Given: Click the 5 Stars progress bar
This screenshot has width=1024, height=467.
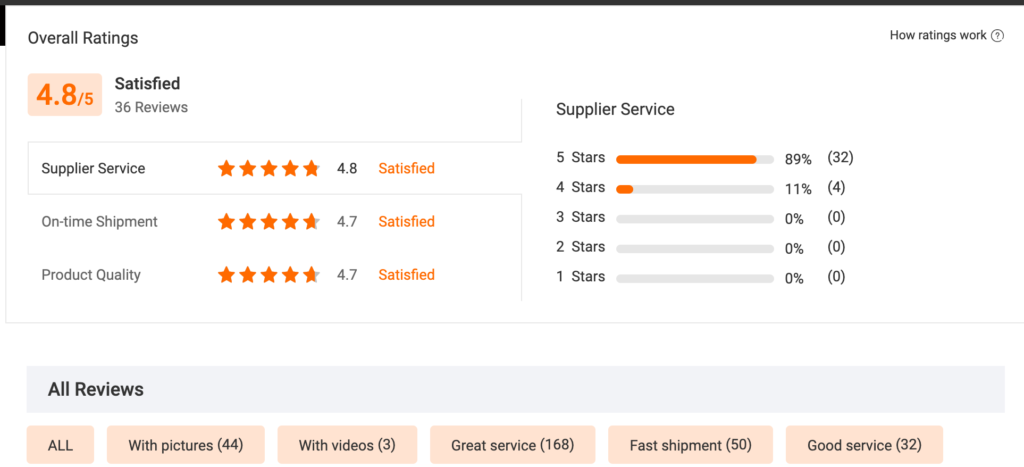Looking at the screenshot, I should point(695,159).
